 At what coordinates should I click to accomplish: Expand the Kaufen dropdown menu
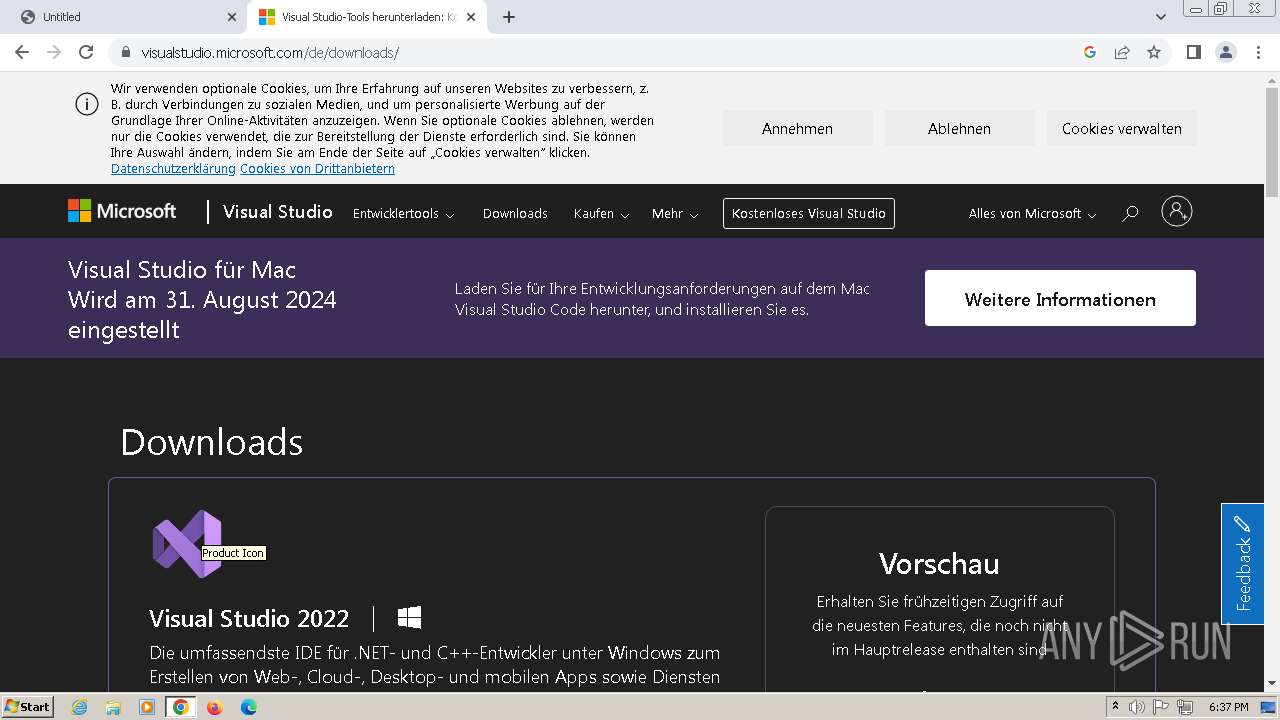coord(601,214)
